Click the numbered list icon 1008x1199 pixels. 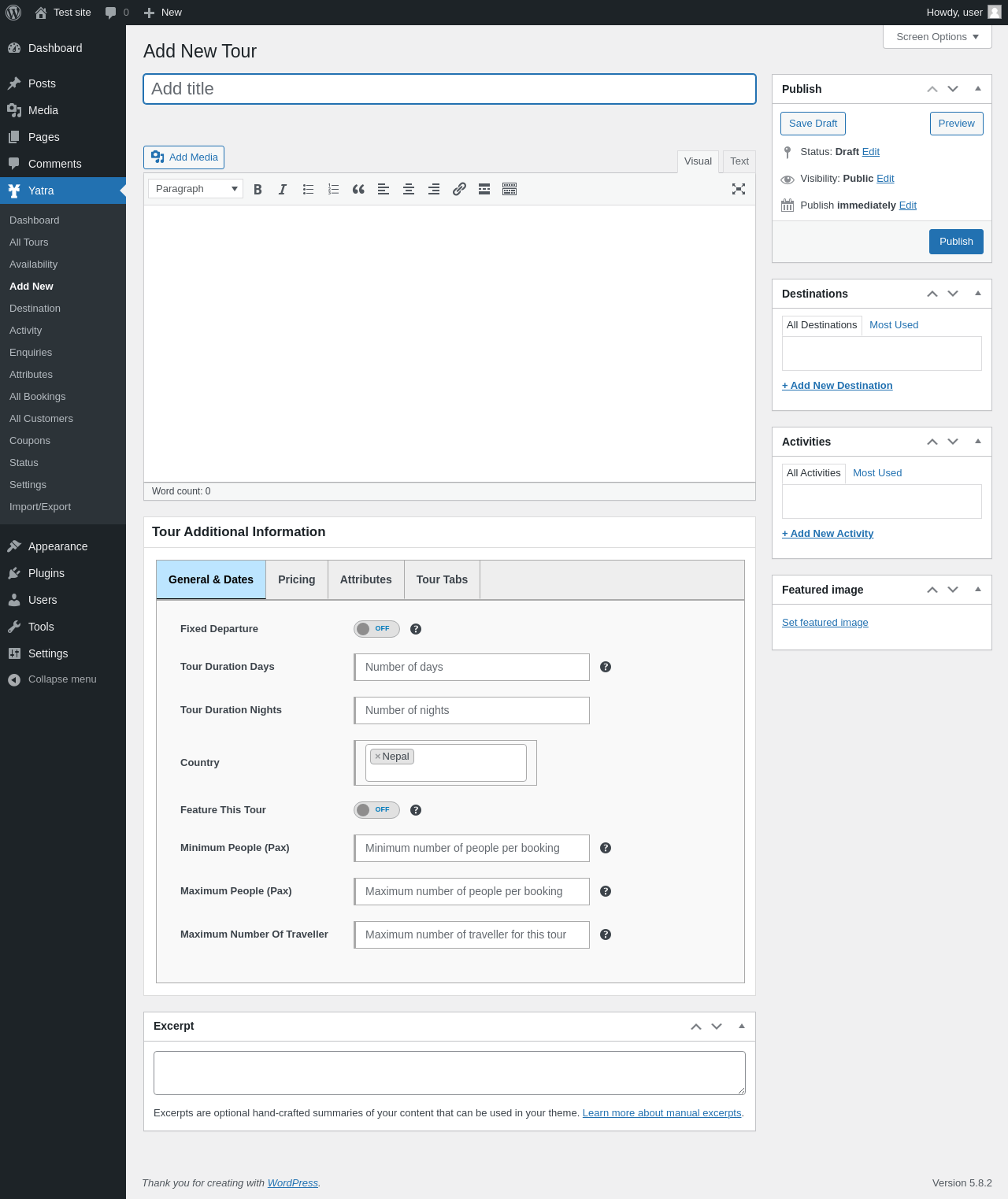(333, 189)
